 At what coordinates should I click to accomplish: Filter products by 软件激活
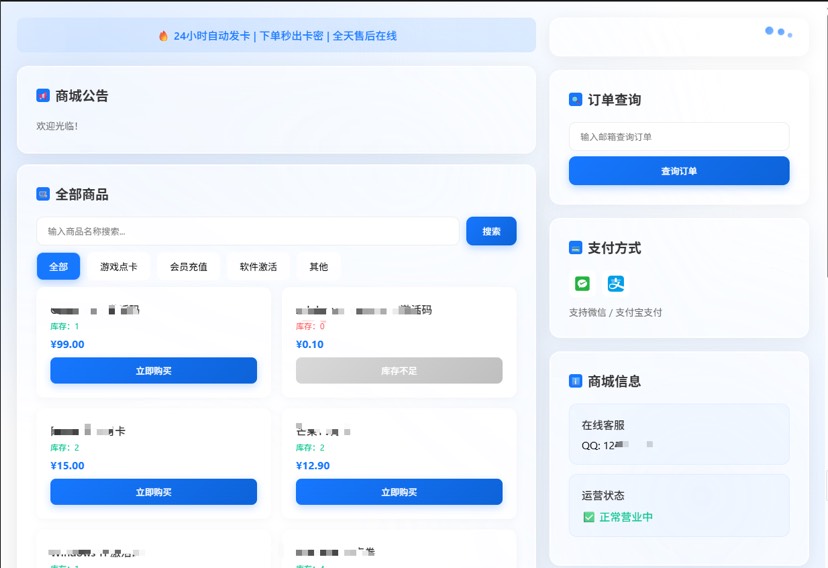(x=258, y=267)
